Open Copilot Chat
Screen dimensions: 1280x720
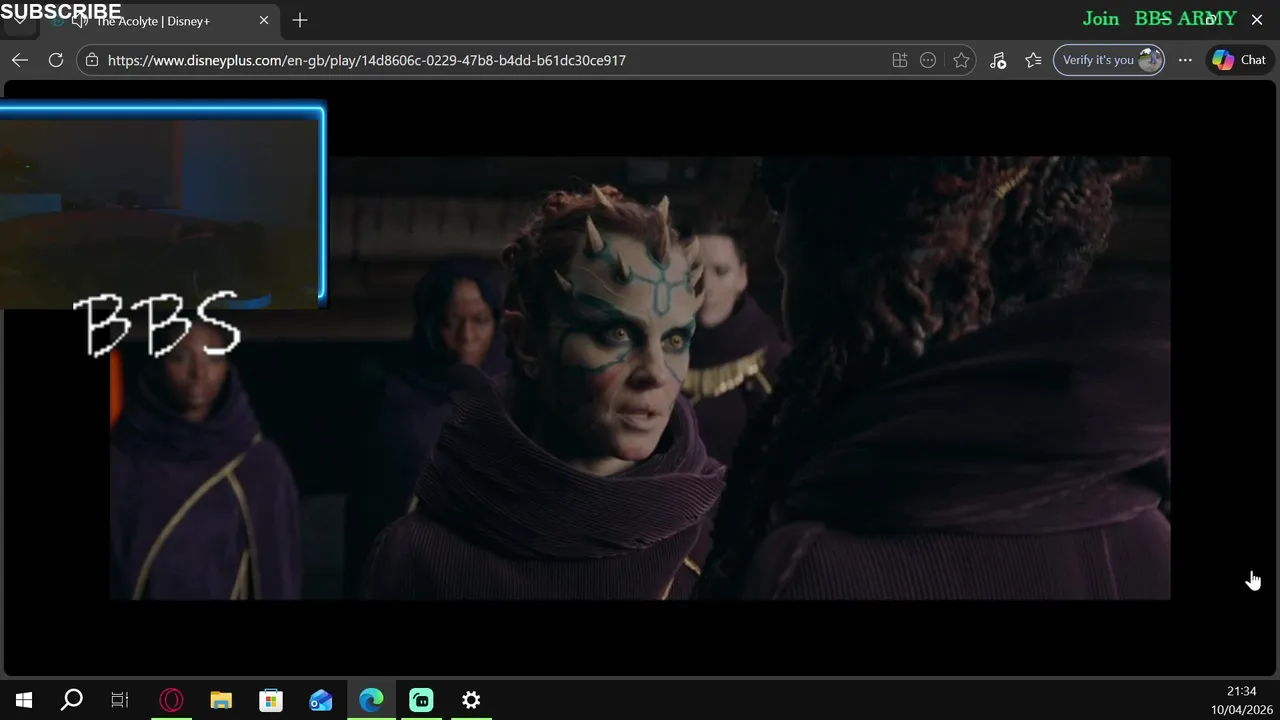[x=1240, y=60]
